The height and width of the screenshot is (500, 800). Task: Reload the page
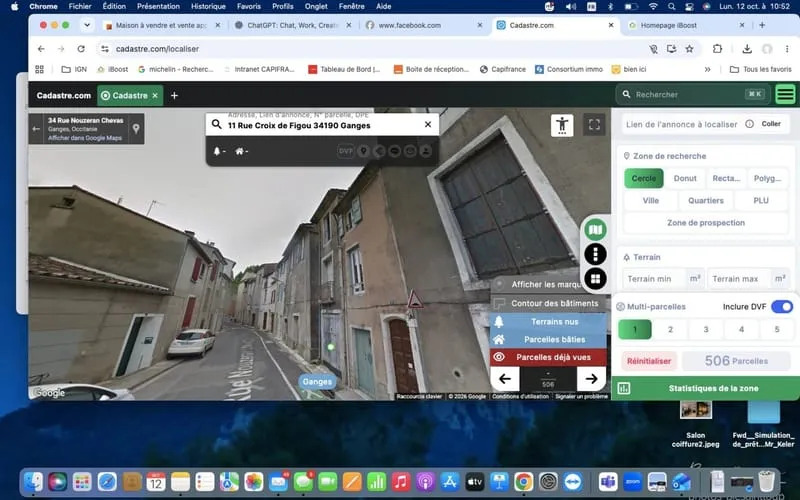tap(81, 49)
